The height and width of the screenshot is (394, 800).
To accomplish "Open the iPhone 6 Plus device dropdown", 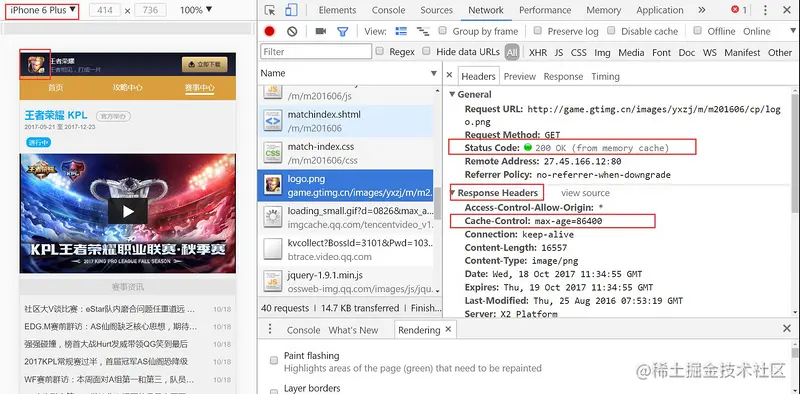I will pos(43,10).
